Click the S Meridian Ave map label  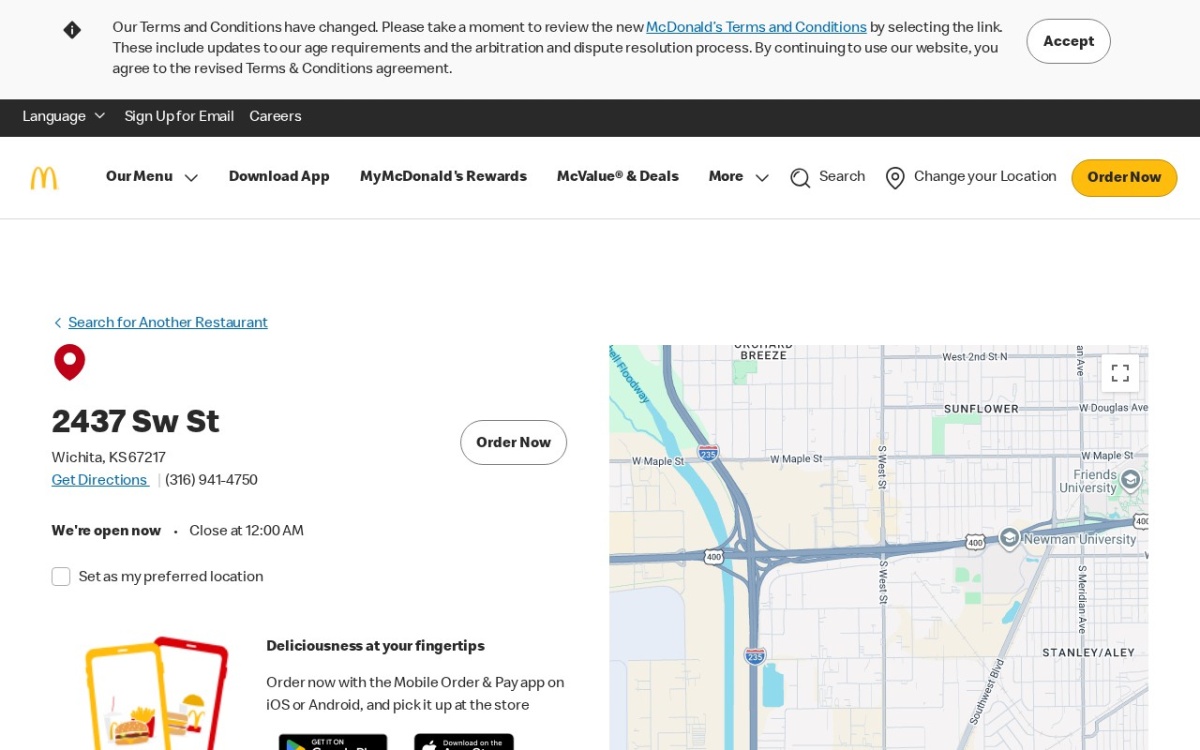[1082, 600]
